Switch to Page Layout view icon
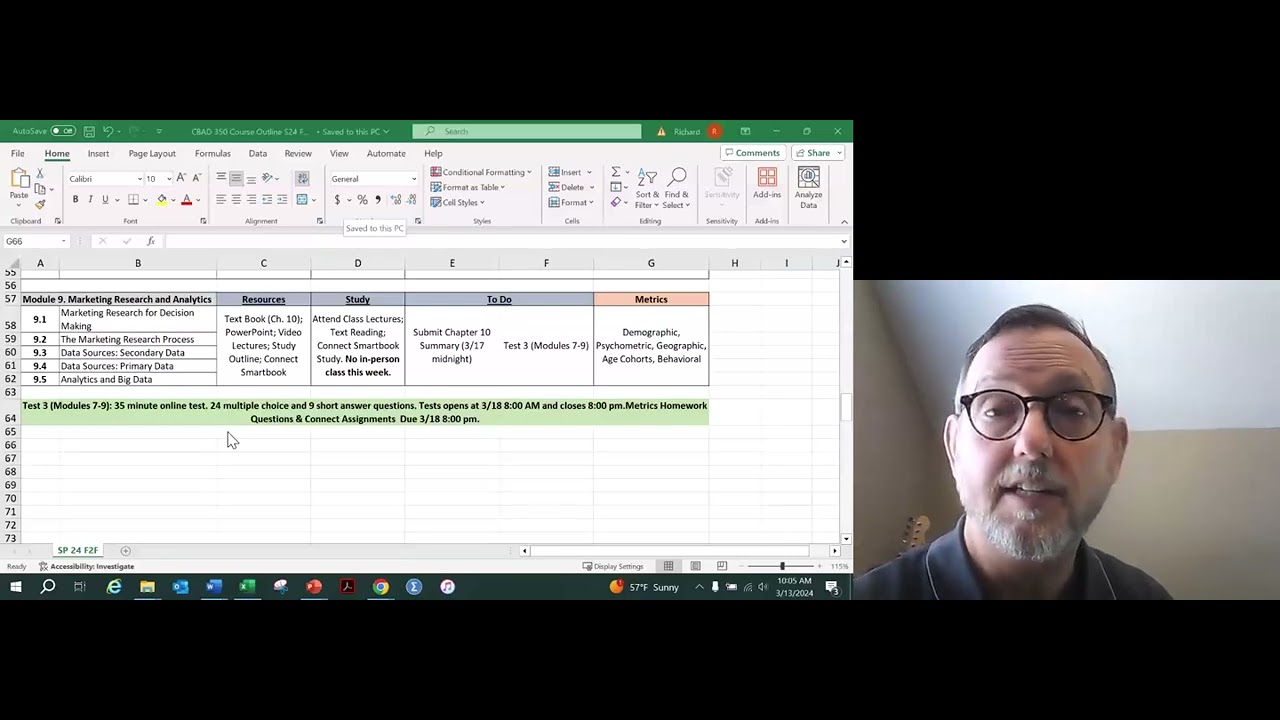Image resolution: width=1280 pixels, height=720 pixels. (695, 566)
